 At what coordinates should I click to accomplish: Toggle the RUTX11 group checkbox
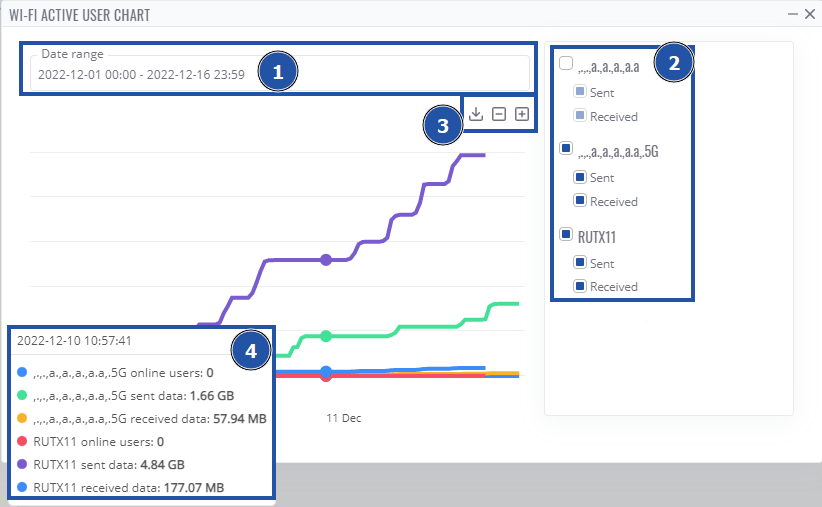tap(566, 236)
